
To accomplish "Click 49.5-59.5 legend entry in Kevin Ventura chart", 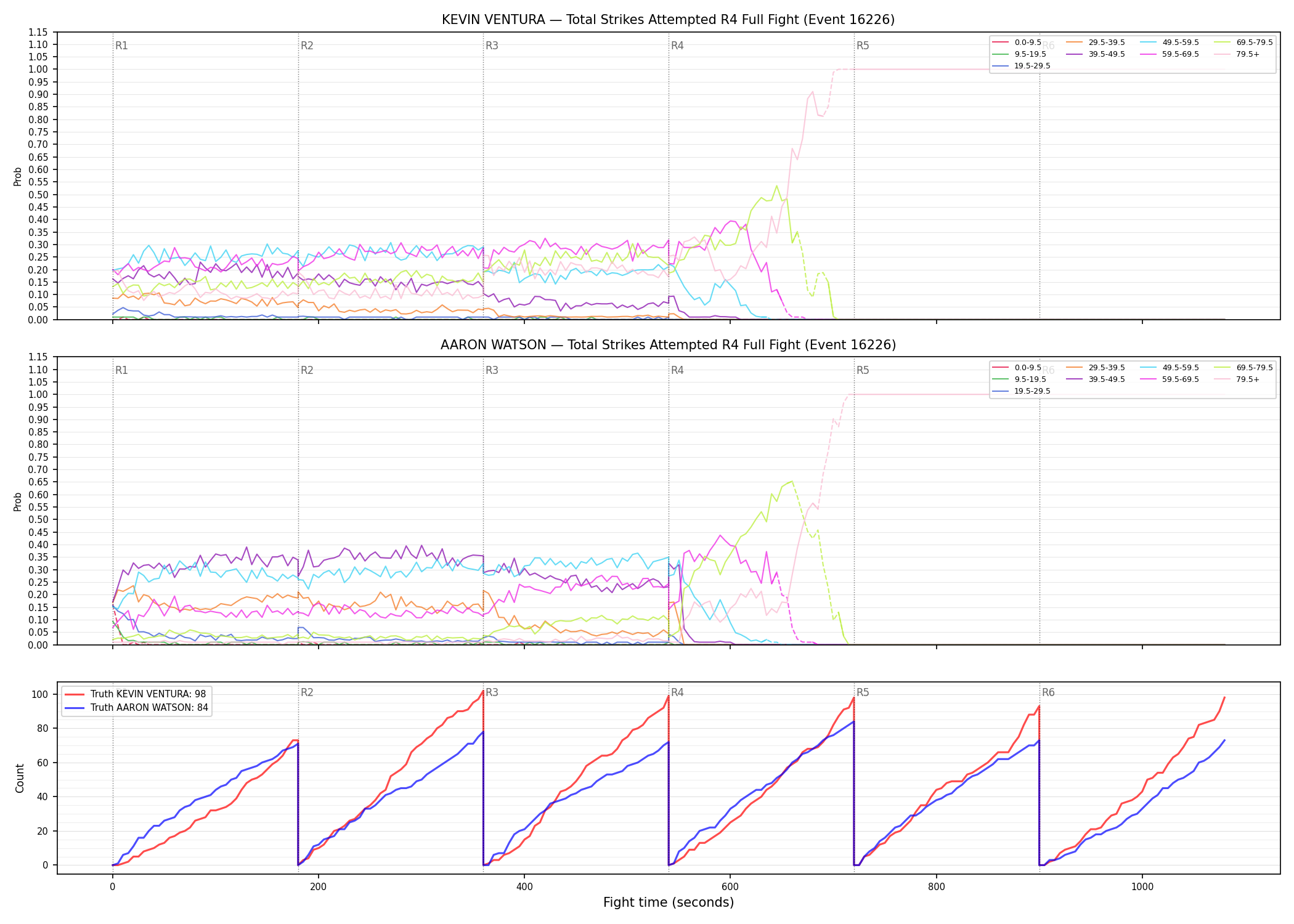I will click(x=1169, y=43).
